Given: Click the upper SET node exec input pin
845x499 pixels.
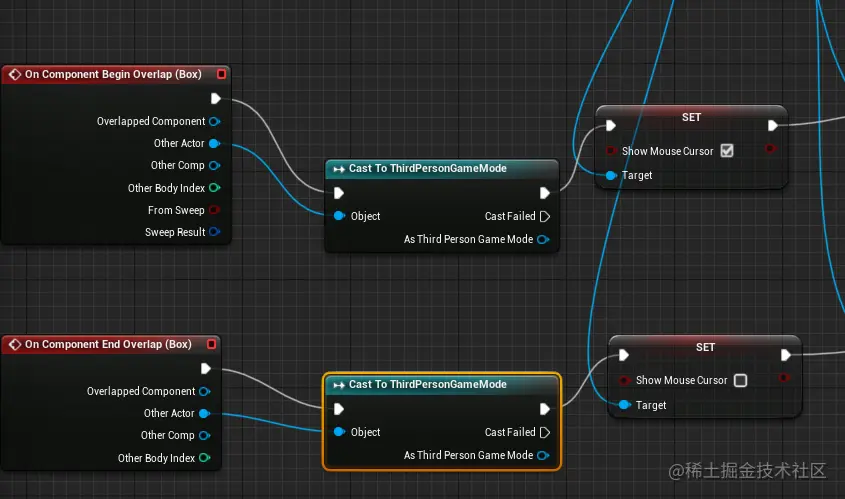Looking at the screenshot, I should coord(611,126).
